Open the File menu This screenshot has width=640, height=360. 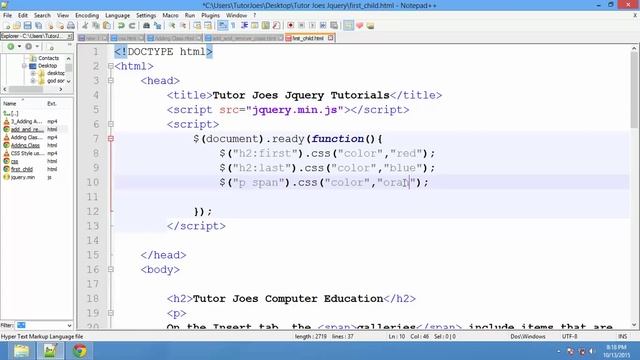click(7, 16)
